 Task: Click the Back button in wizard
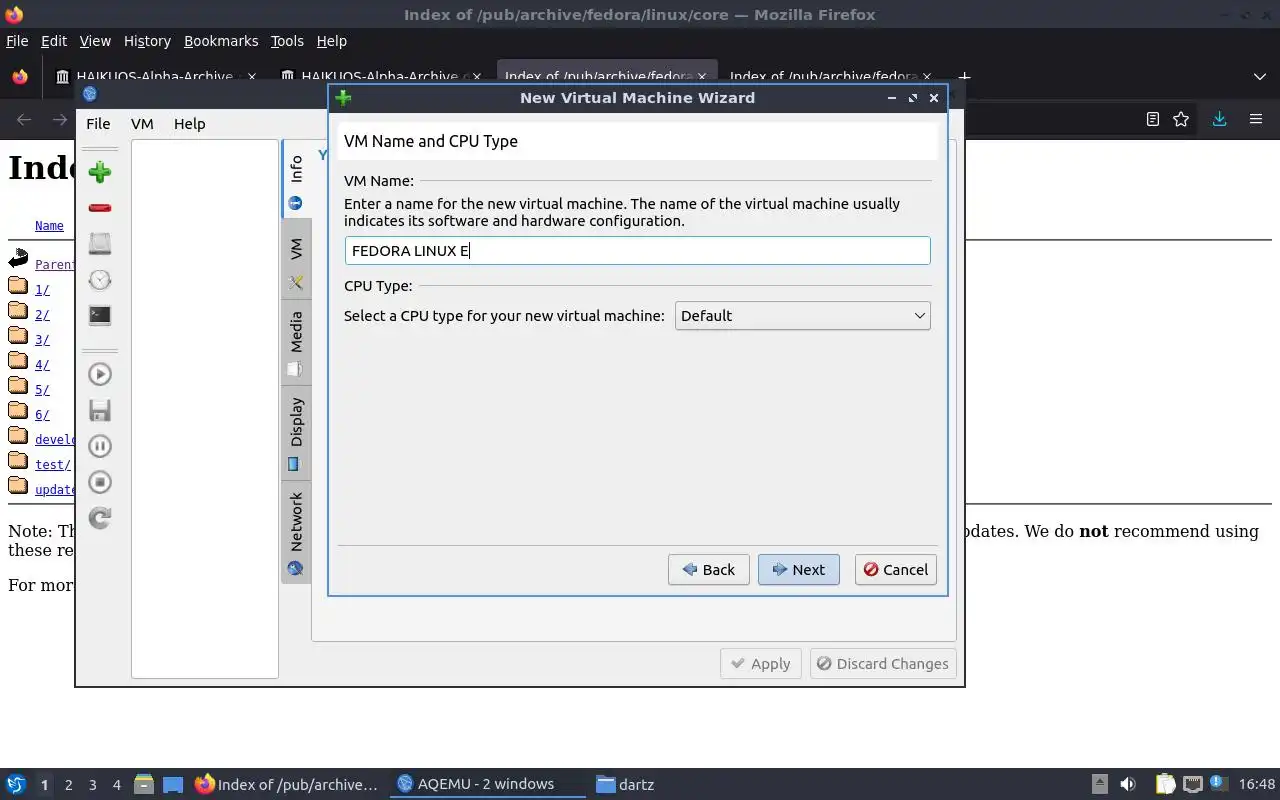click(708, 570)
